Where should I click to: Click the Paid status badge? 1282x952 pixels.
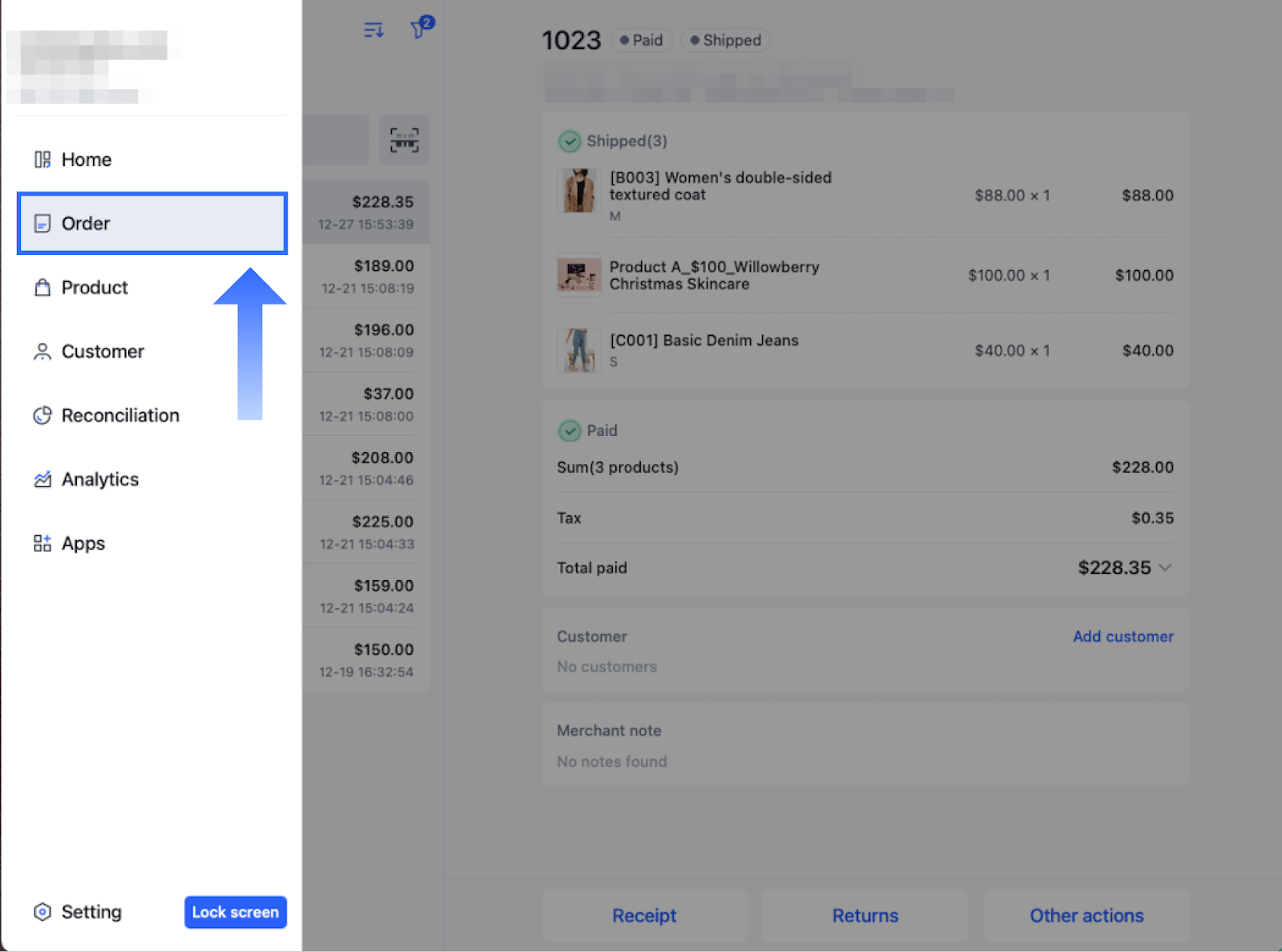642,40
